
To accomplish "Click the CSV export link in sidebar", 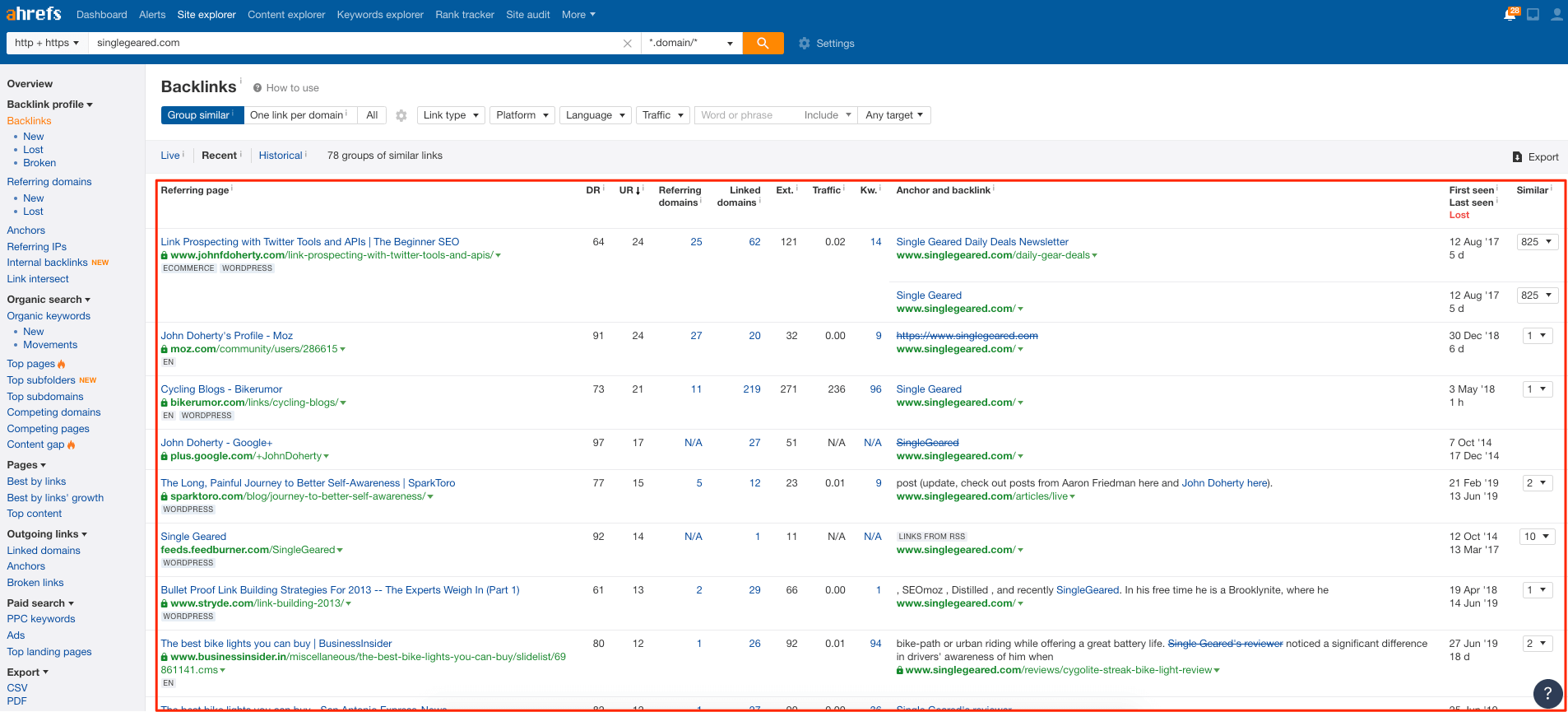I will pos(17,688).
